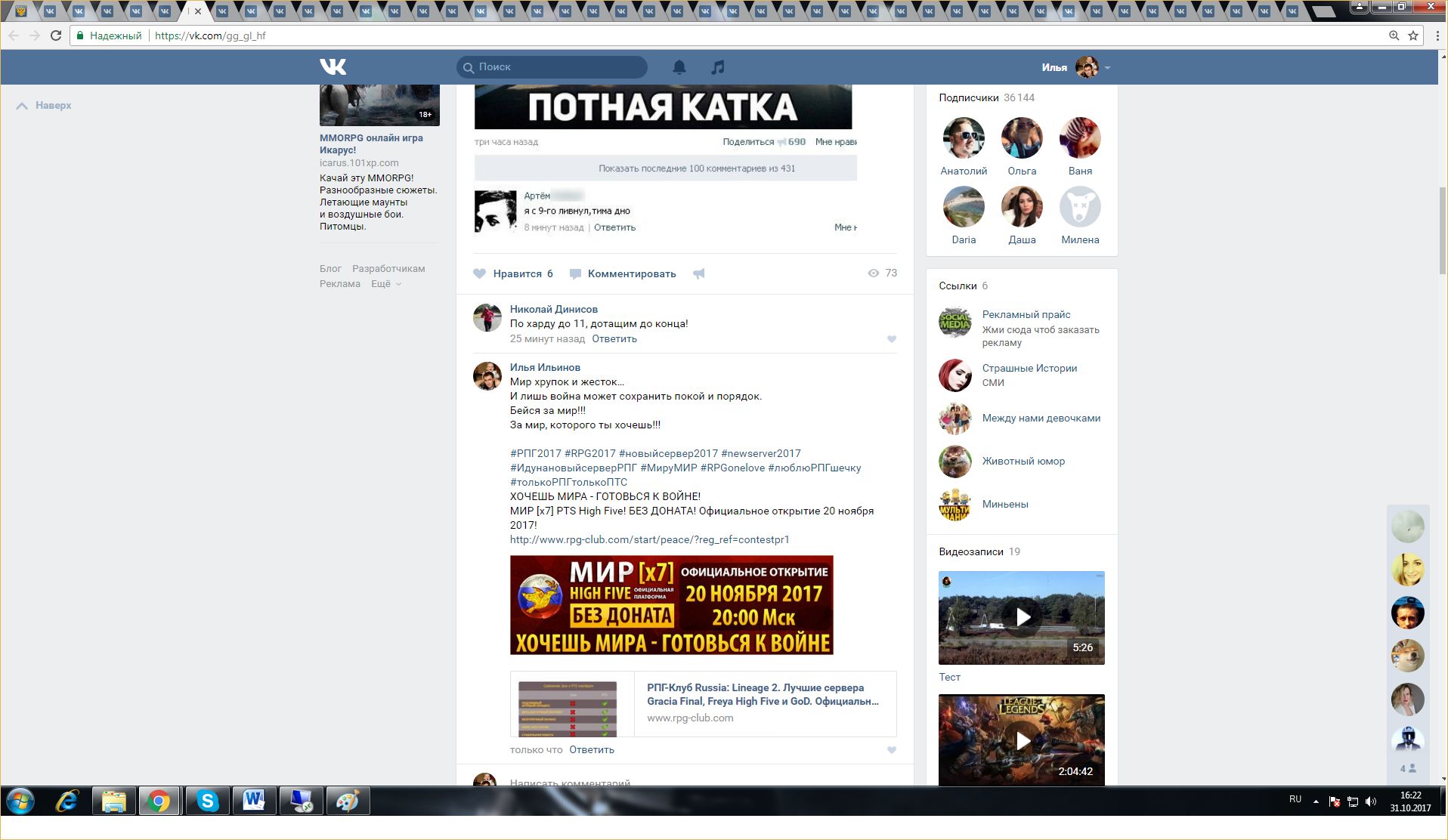Open follower Милена's avatar
Viewport: 1448px width, 840px height.
1080,206
